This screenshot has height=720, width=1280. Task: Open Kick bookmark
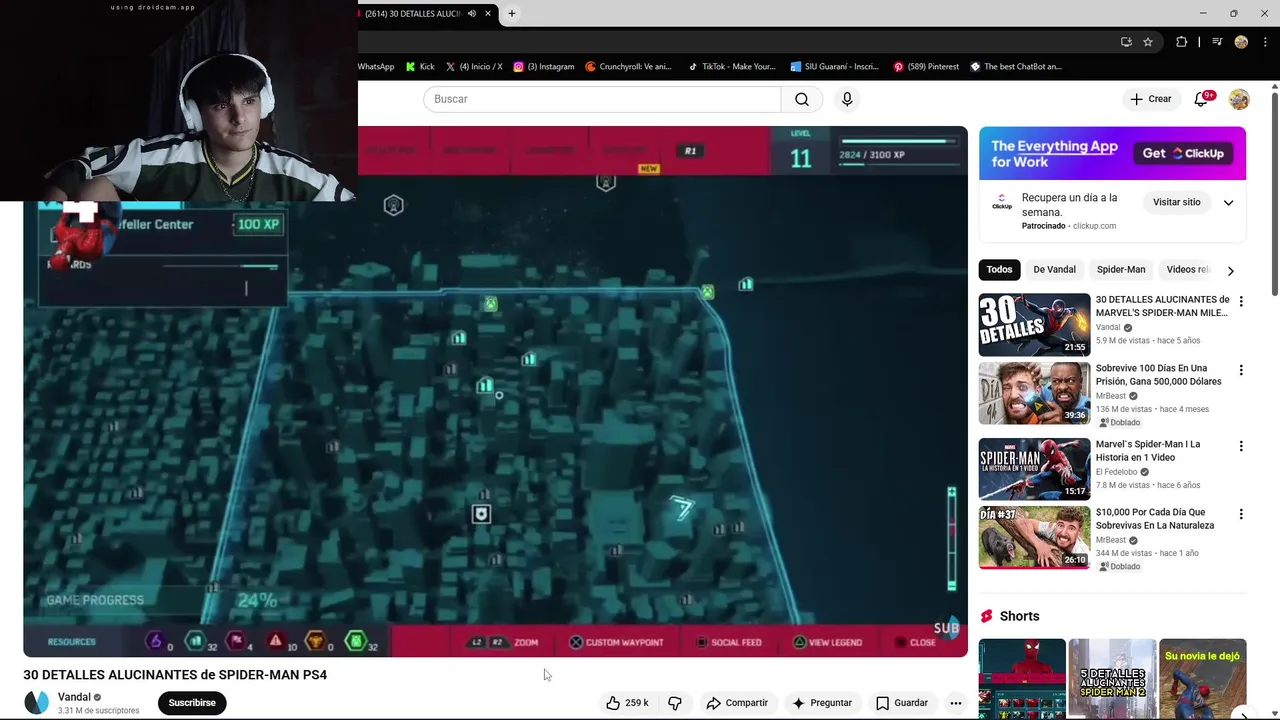pos(420,67)
